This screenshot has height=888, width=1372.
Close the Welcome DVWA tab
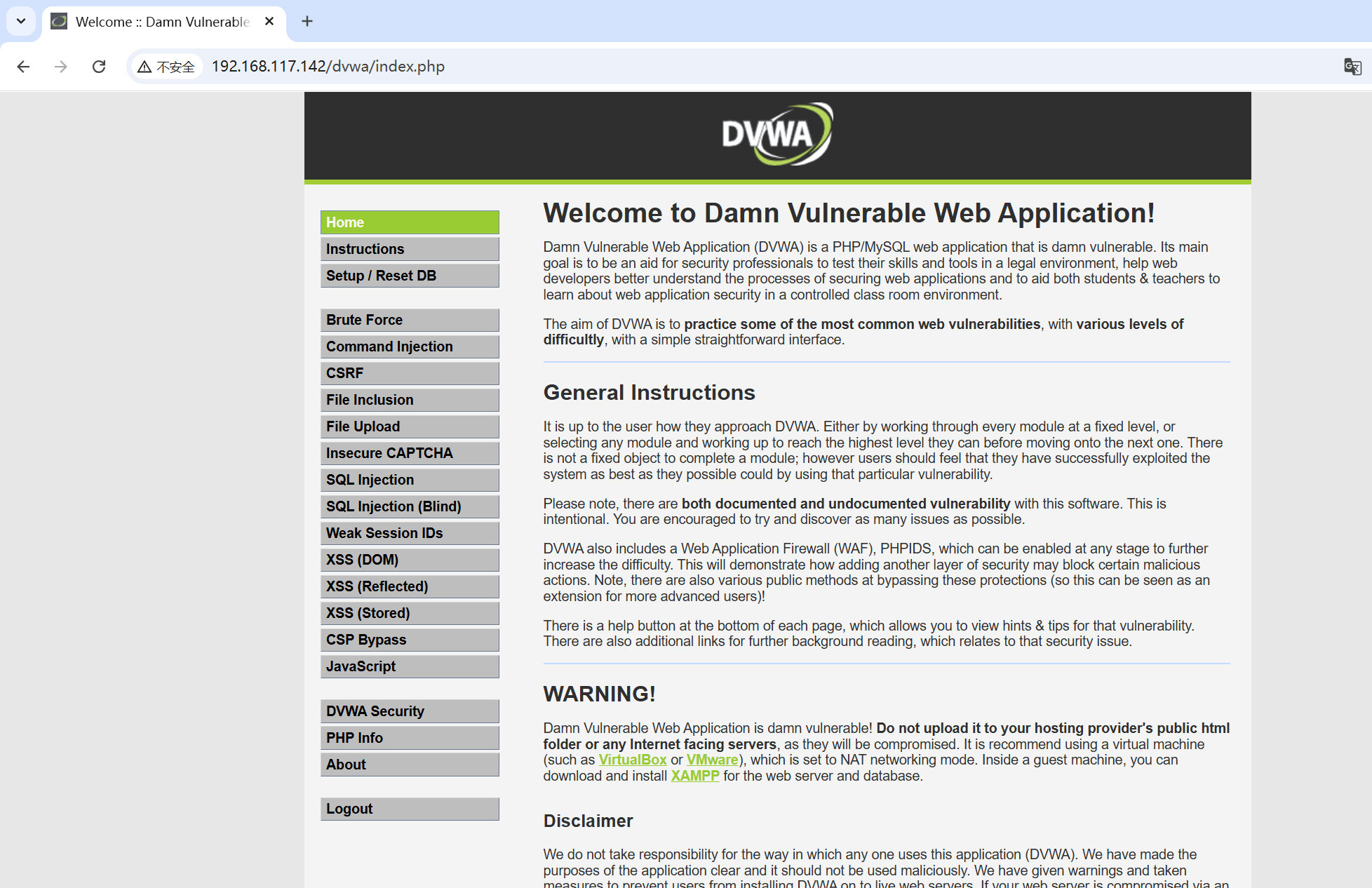click(x=269, y=21)
